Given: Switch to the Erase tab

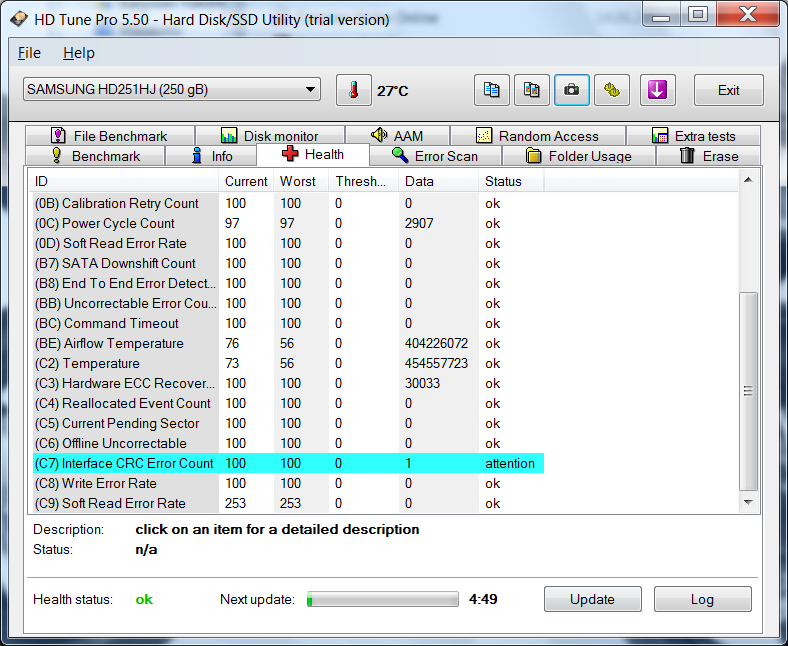Looking at the screenshot, I should [709, 156].
